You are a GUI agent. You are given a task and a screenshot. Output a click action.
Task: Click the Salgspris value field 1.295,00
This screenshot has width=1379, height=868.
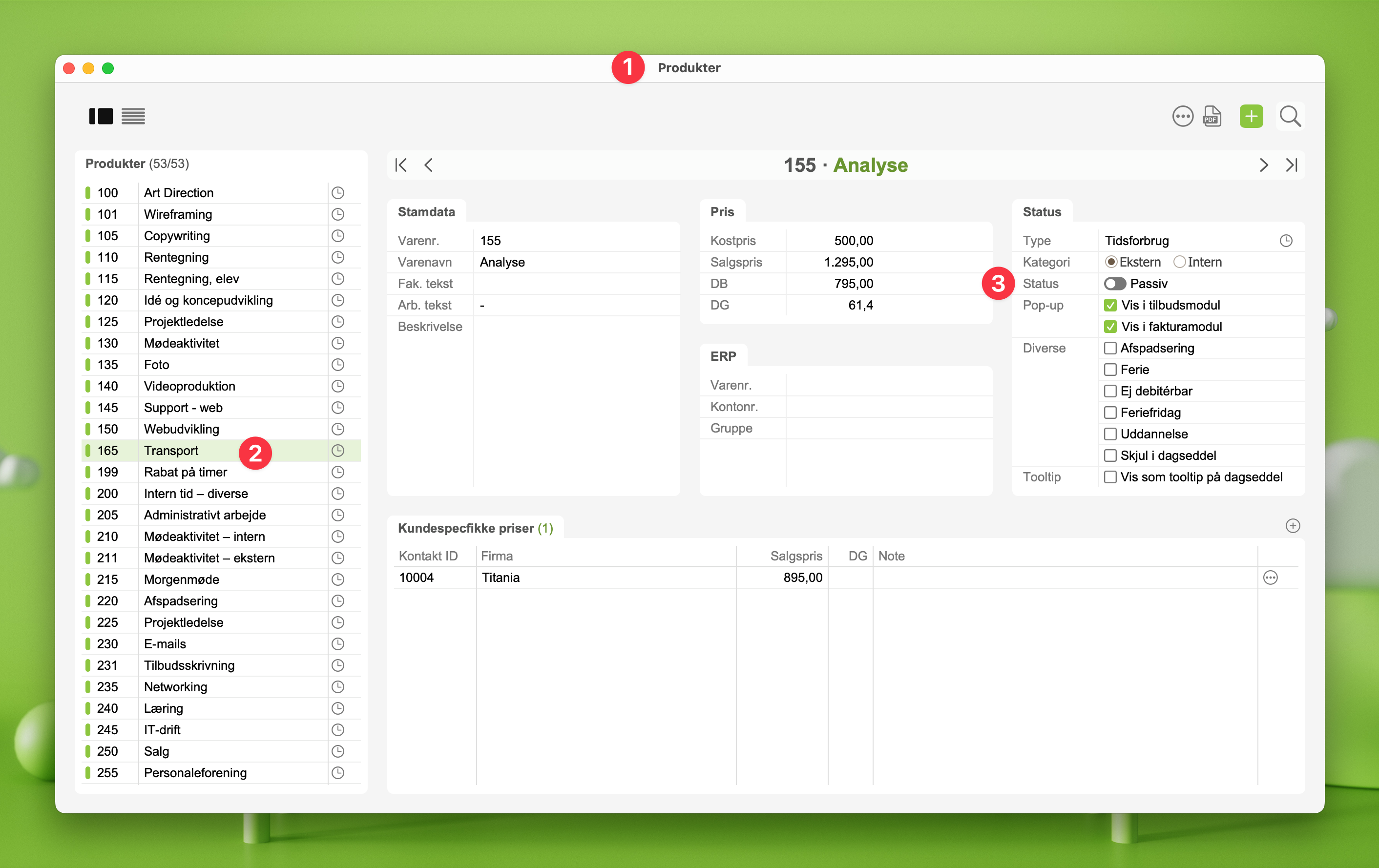tap(848, 262)
